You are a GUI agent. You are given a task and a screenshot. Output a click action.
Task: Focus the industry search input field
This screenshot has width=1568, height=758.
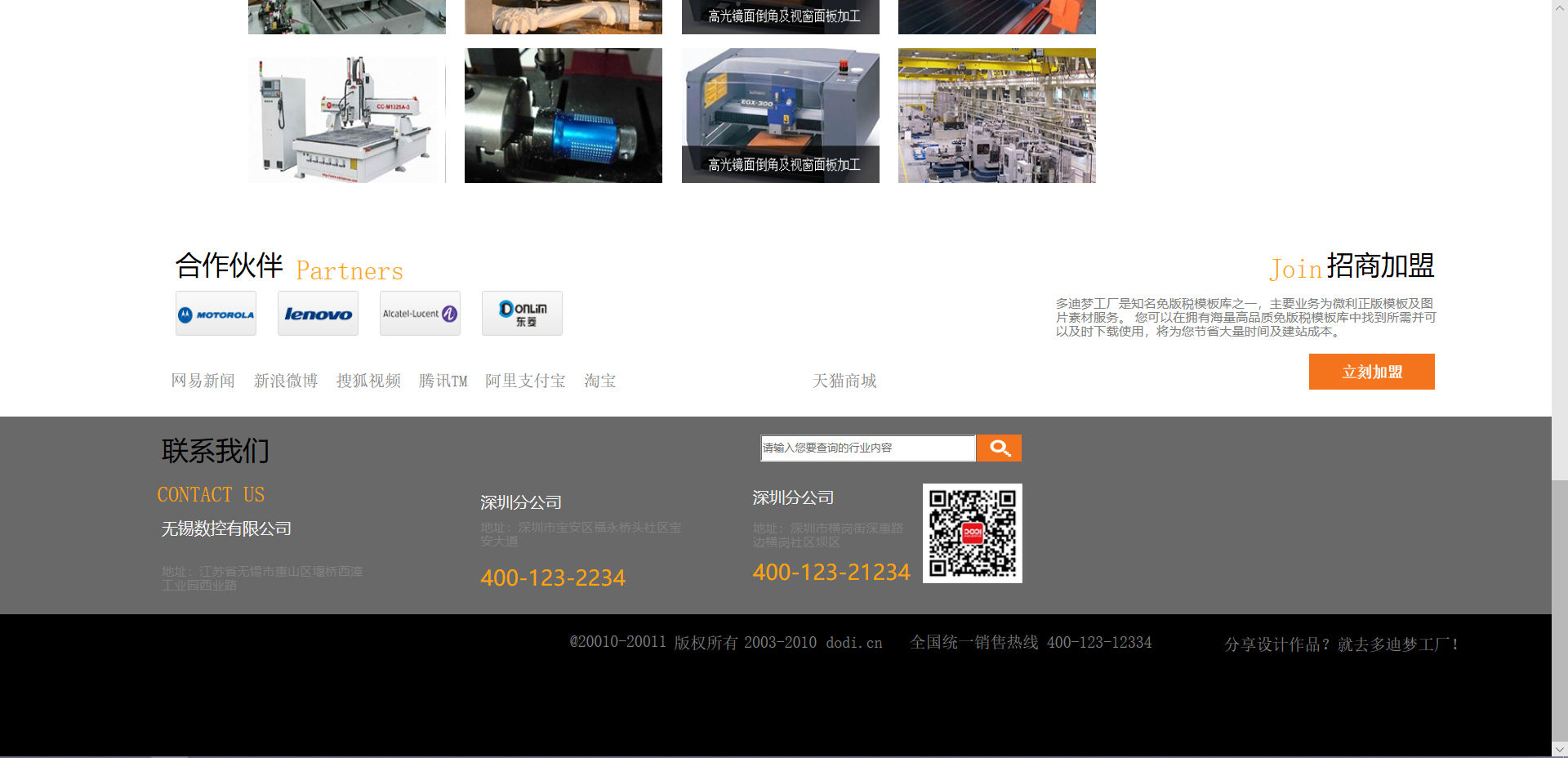(x=867, y=448)
